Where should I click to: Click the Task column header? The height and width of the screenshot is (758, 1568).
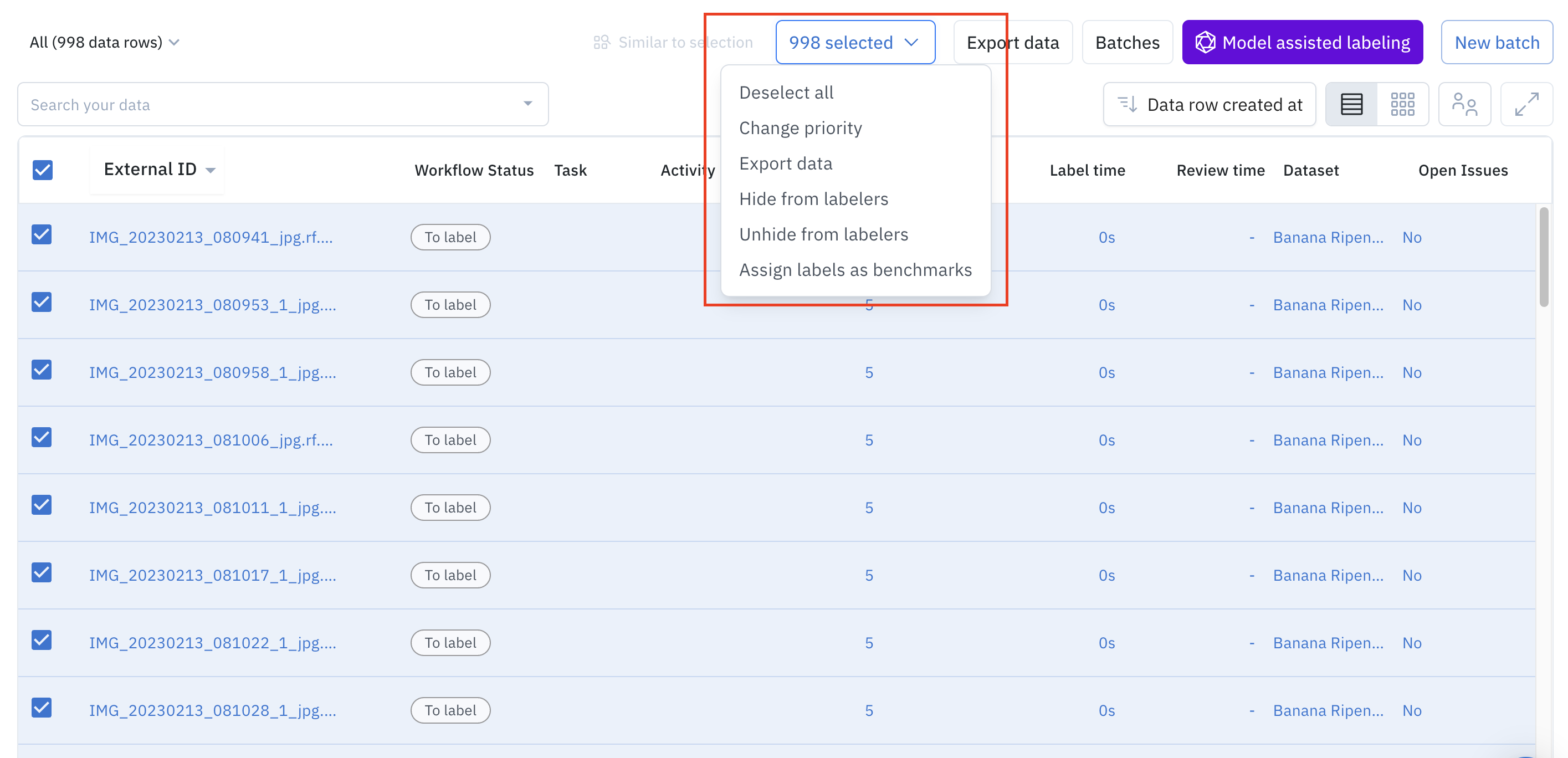[x=570, y=170]
